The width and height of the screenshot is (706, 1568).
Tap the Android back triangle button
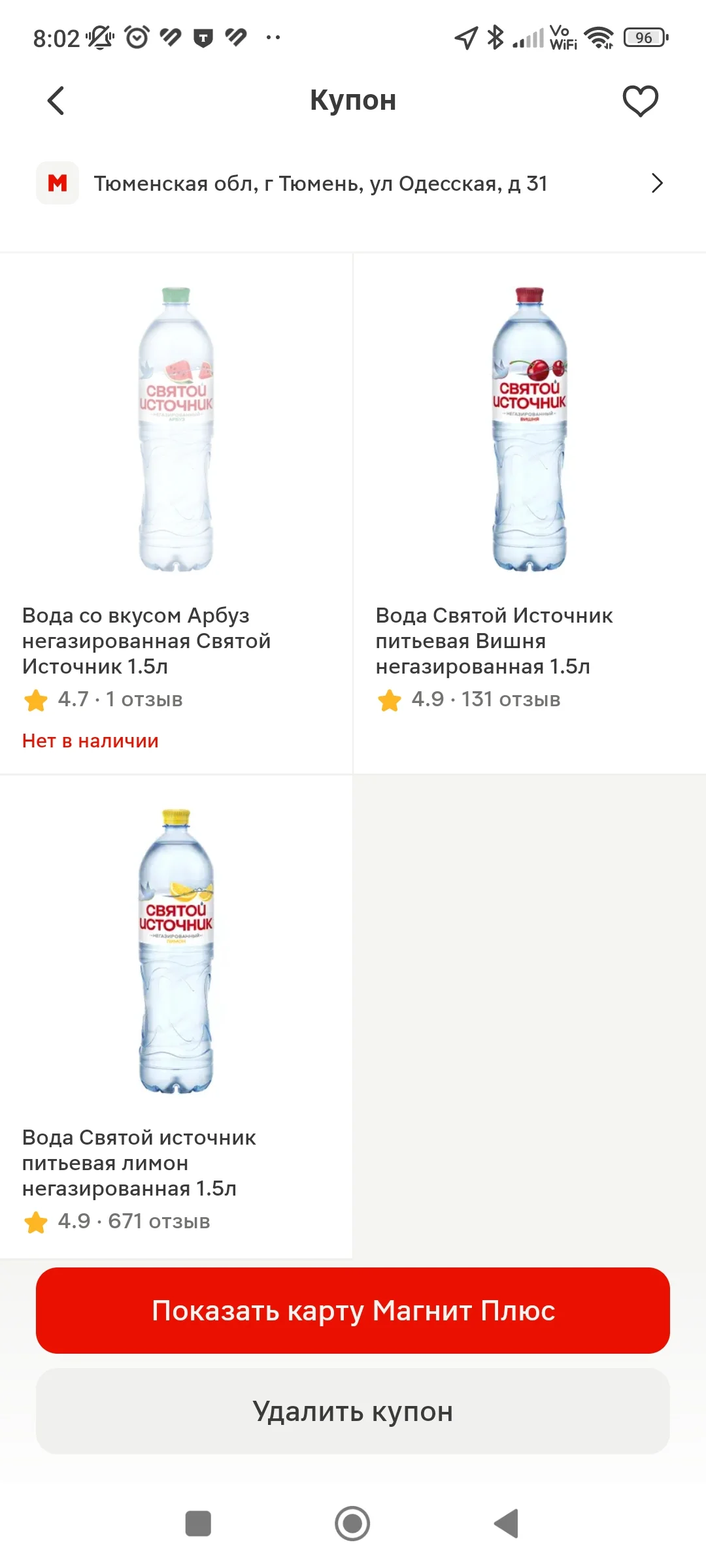click(507, 1524)
